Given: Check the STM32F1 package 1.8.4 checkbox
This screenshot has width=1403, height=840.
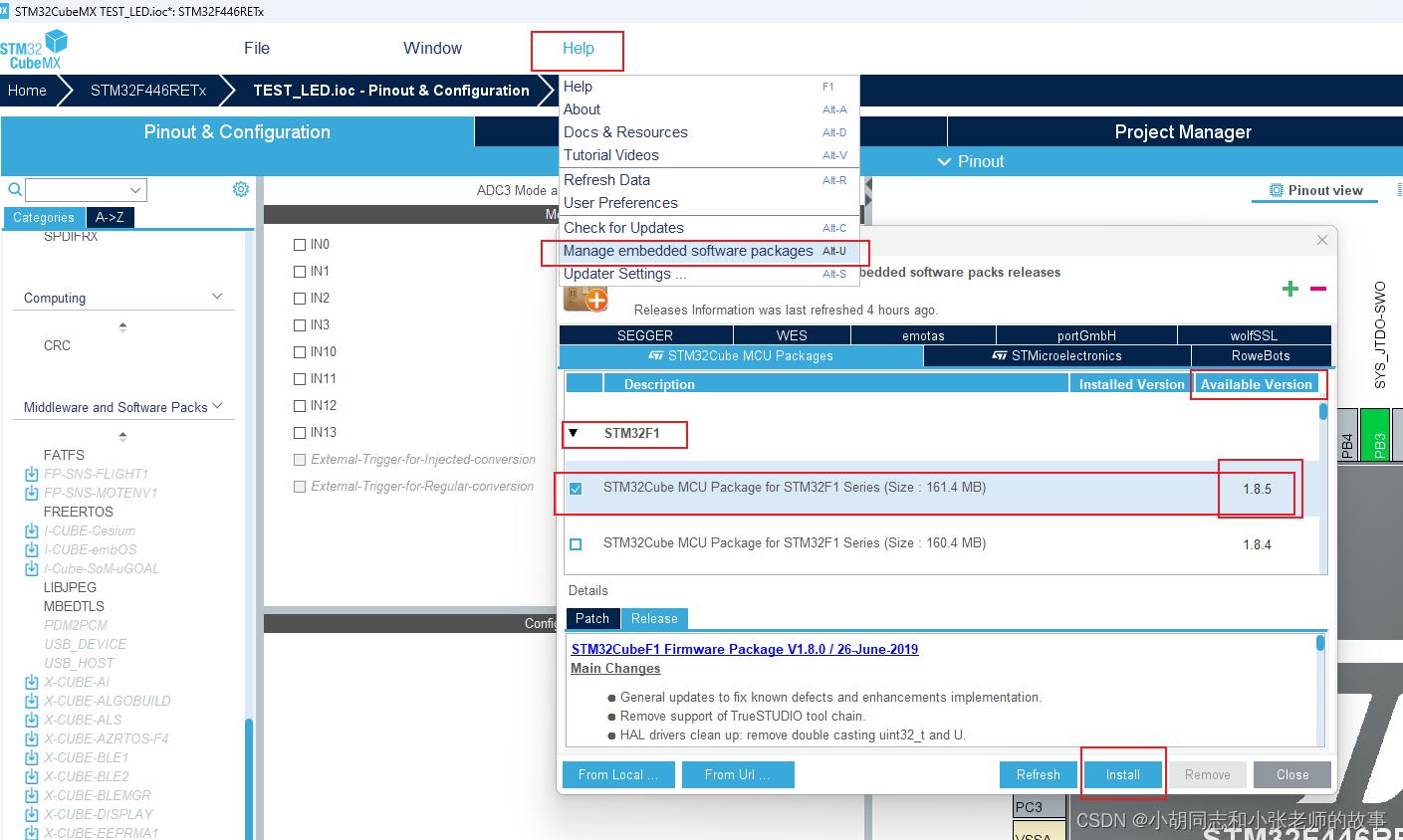Looking at the screenshot, I should [576, 544].
